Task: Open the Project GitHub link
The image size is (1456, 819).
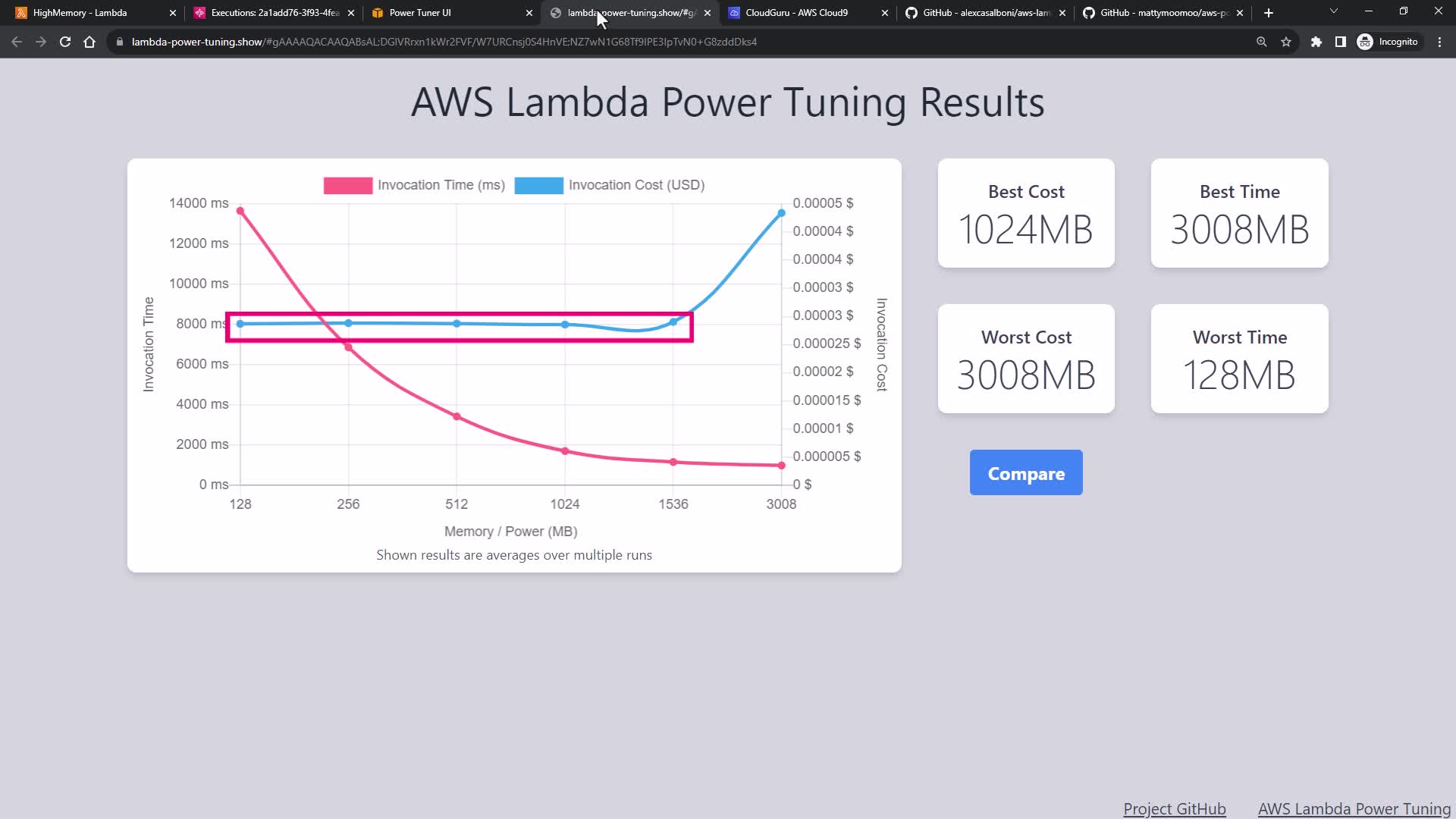Action: click(1174, 808)
